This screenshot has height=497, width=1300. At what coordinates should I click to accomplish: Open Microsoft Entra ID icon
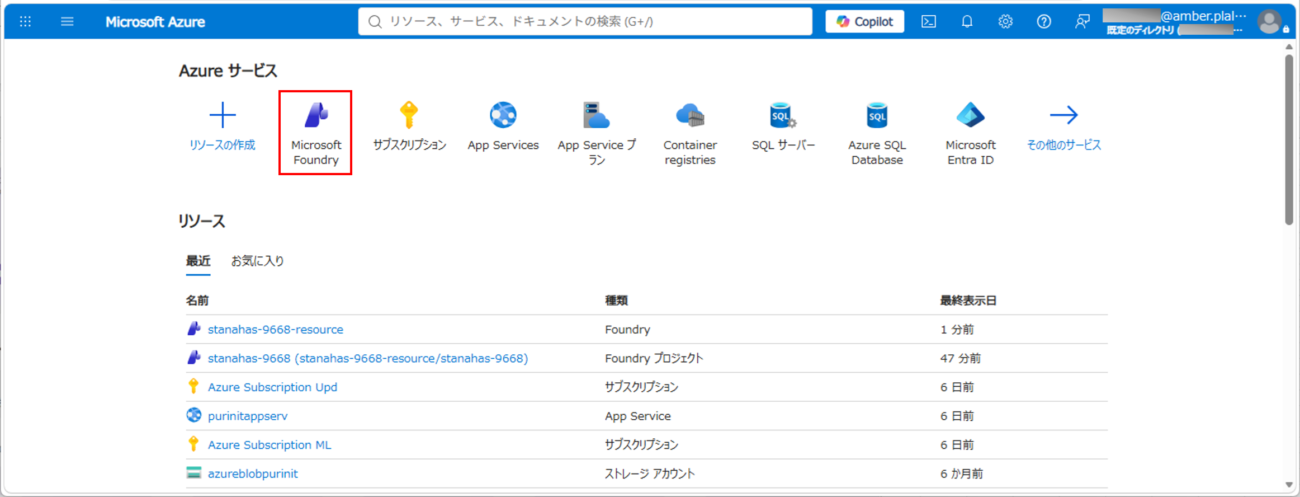tap(971, 115)
